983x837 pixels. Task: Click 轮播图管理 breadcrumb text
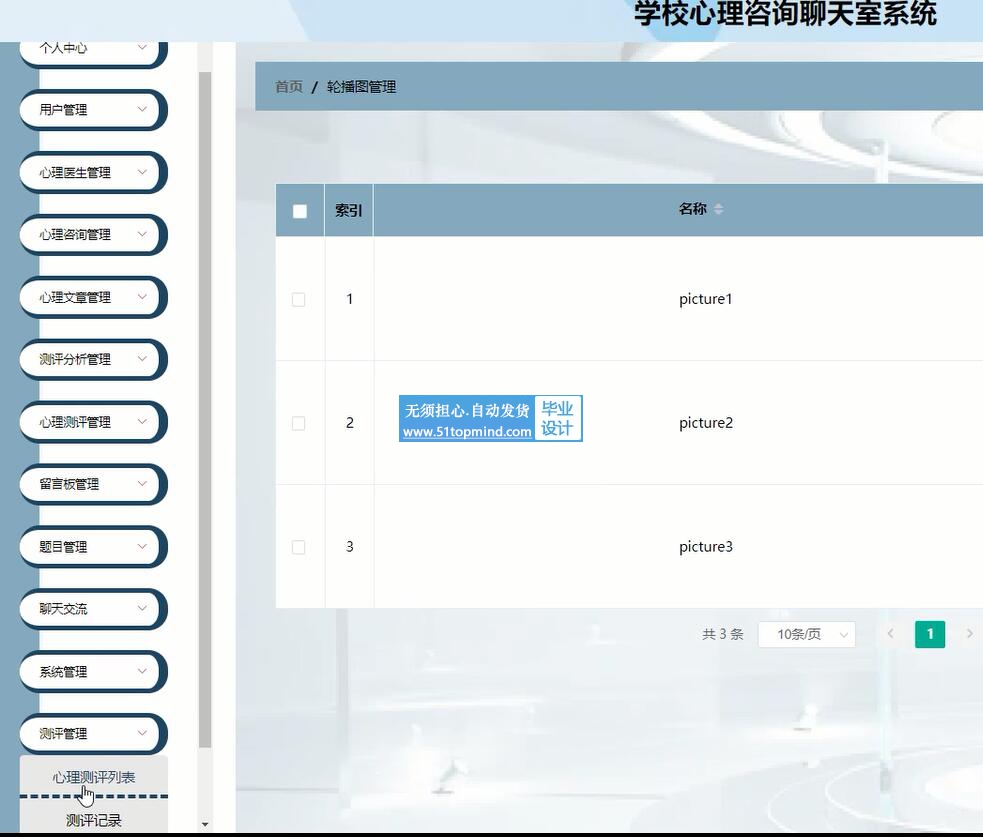361,87
